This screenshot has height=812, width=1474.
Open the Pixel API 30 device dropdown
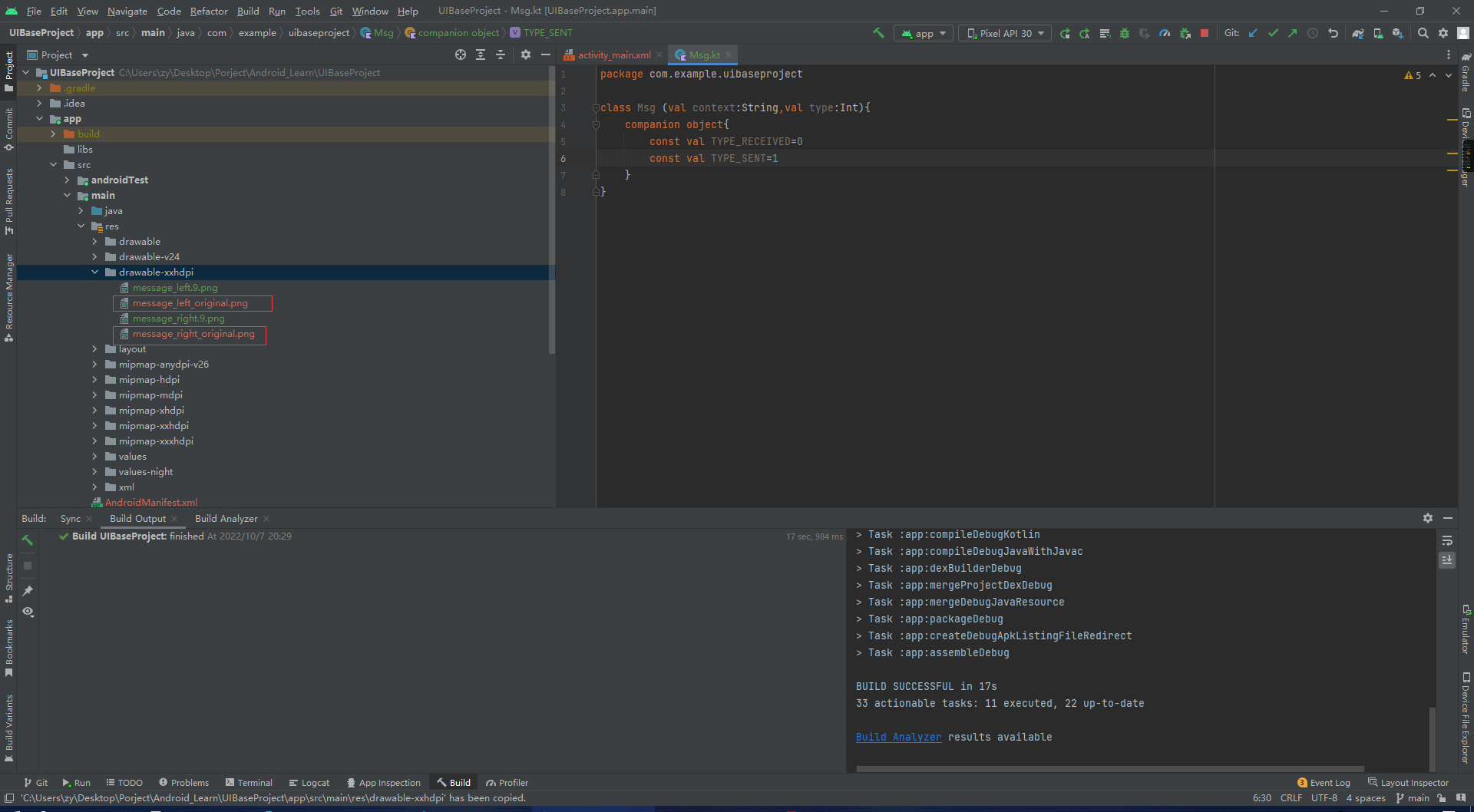(1005, 33)
